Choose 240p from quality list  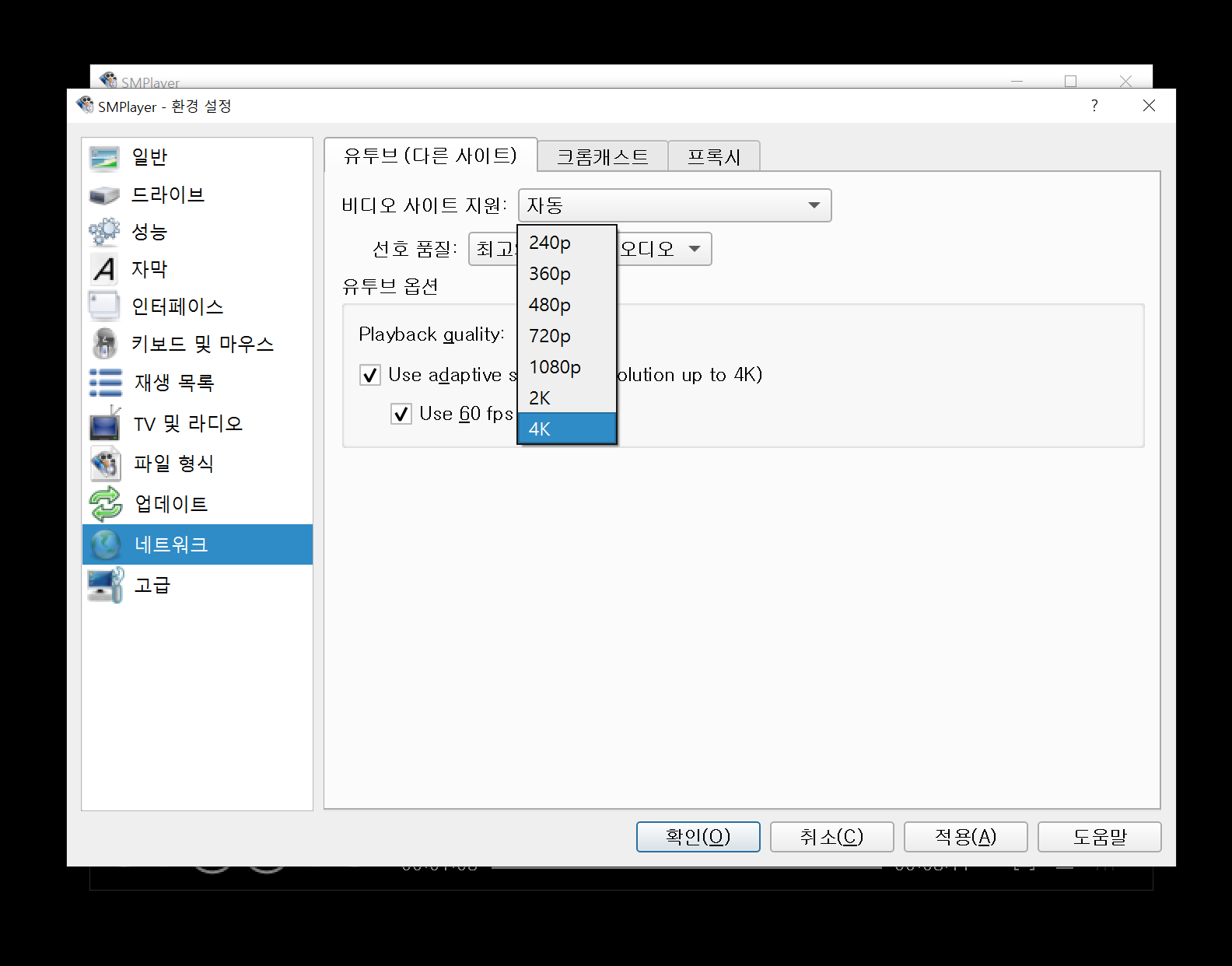click(x=567, y=243)
